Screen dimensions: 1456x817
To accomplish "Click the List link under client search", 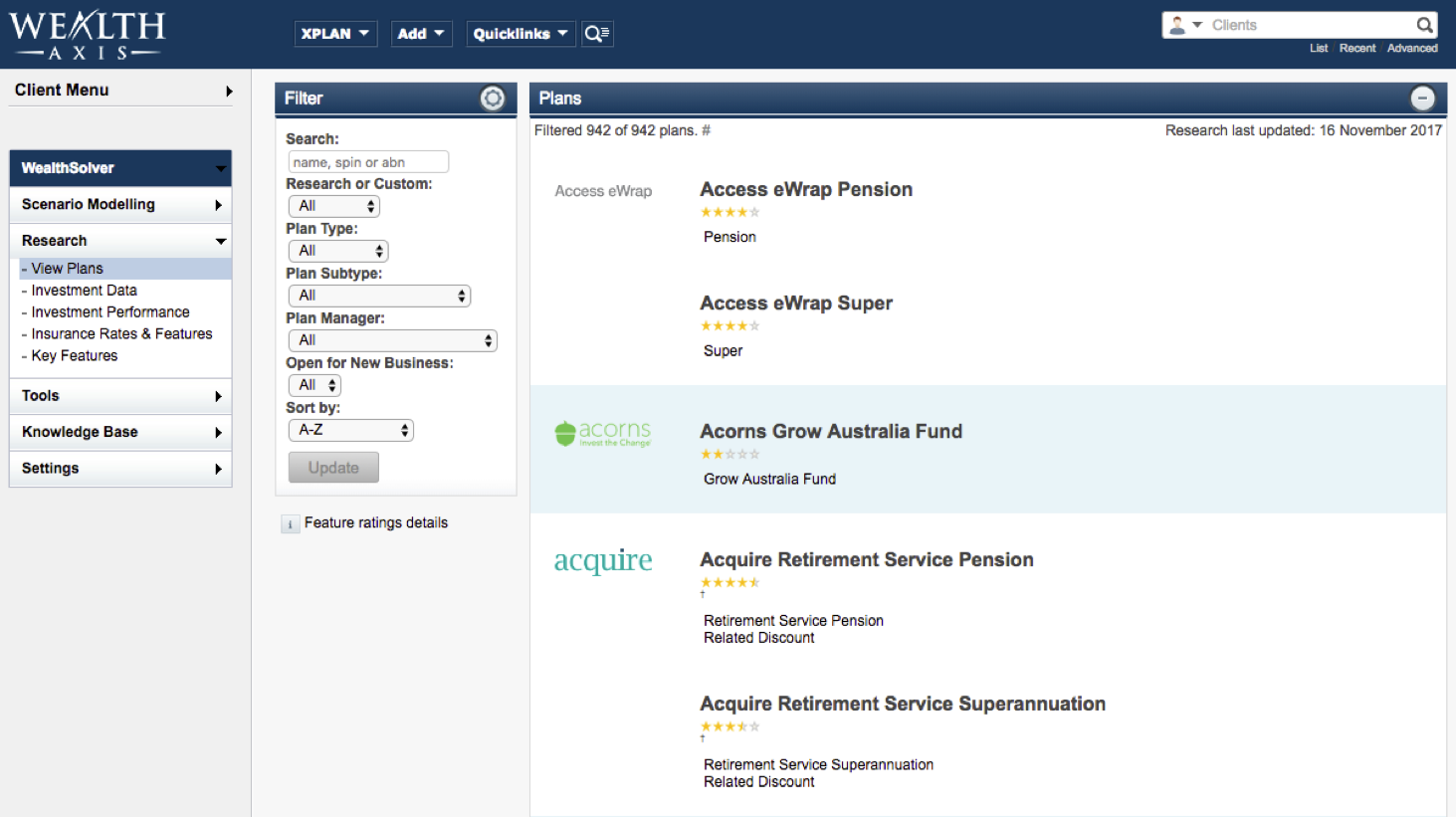I will pyautogui.click(x=1319, y=48).
